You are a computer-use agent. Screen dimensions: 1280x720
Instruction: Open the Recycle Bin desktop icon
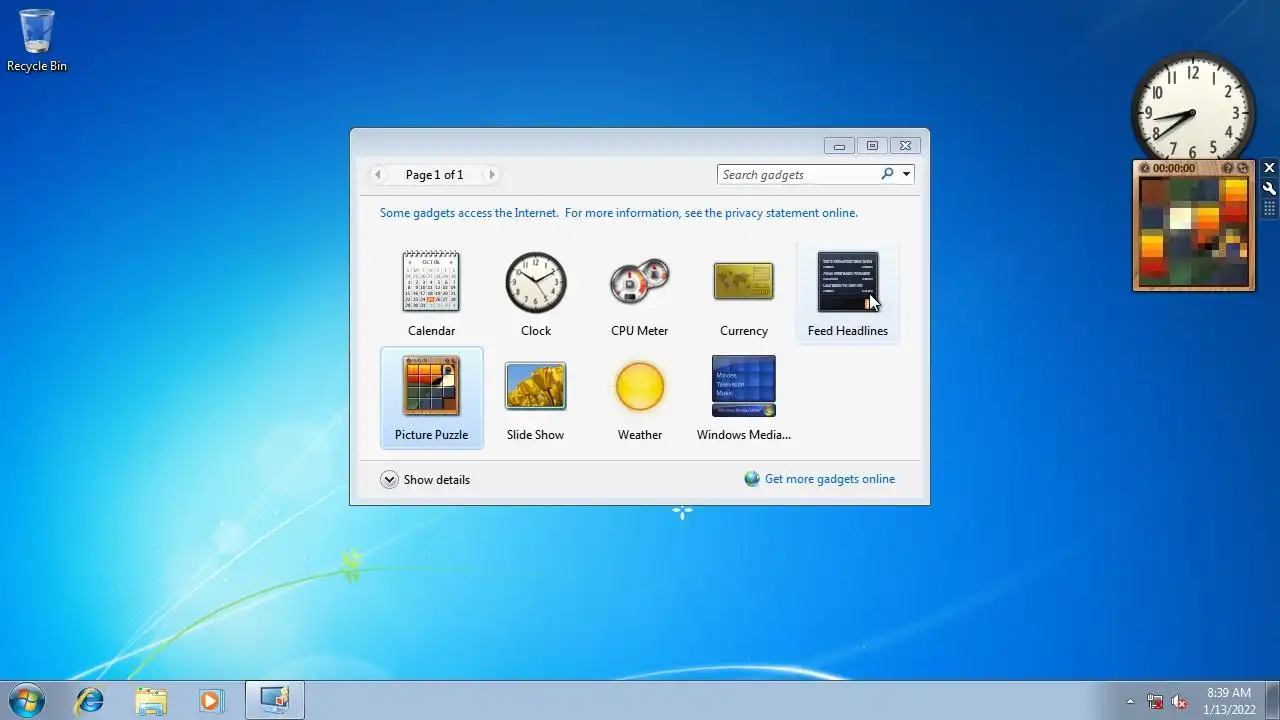pos(37,40)
